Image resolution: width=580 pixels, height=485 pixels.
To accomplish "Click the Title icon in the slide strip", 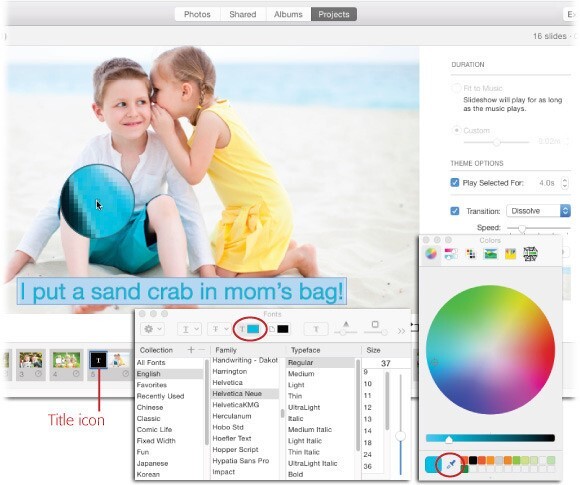I will [98, 360].
